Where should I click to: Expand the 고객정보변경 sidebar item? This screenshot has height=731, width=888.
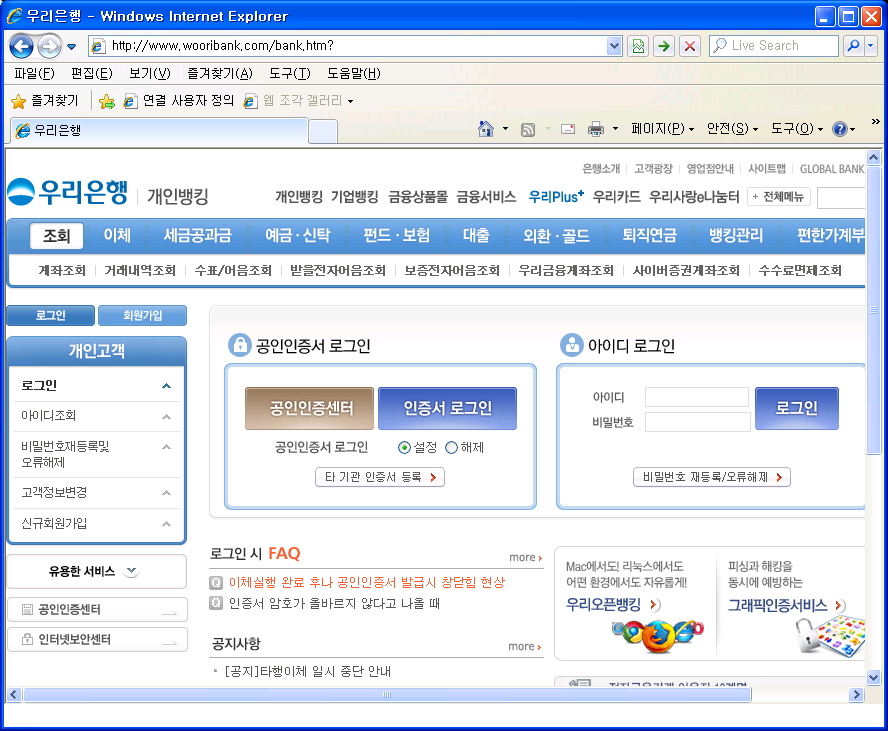point(166,493)
